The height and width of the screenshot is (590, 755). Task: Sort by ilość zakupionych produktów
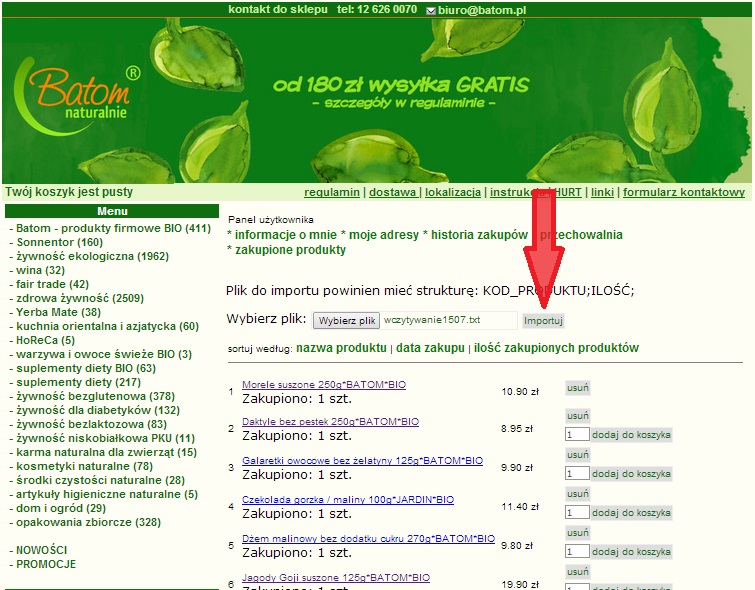tap(556, 348)
